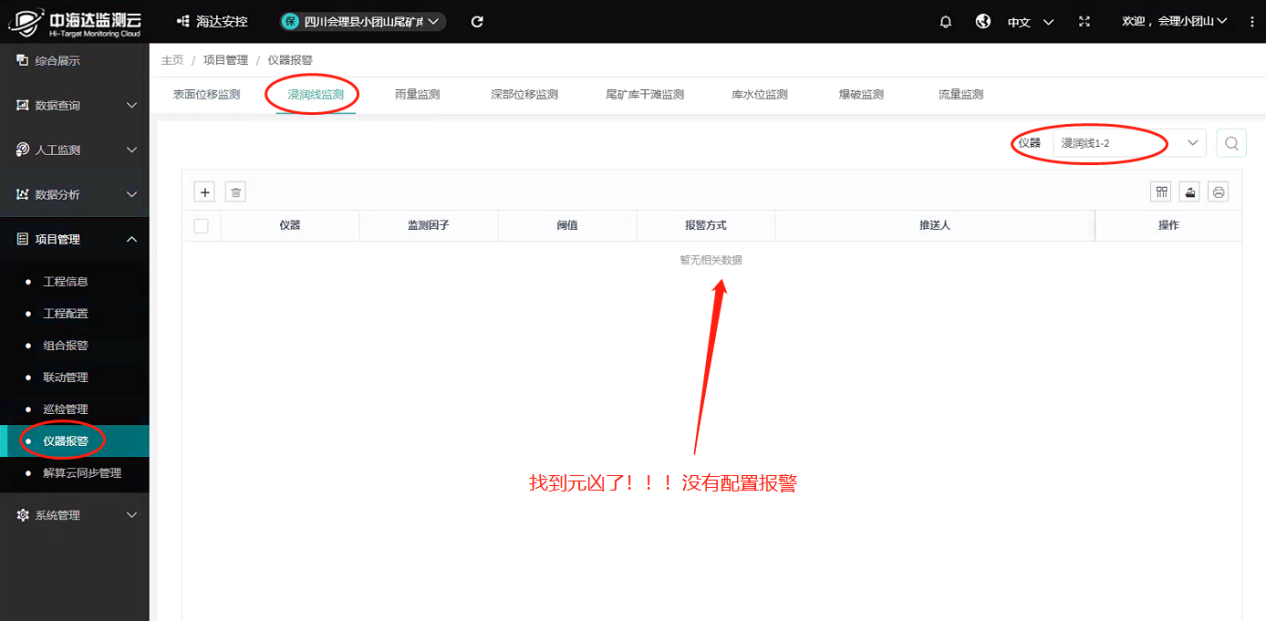Switch to 深部位移监测 tab
Screen dimensions: 1266x621
coord(524,95)
